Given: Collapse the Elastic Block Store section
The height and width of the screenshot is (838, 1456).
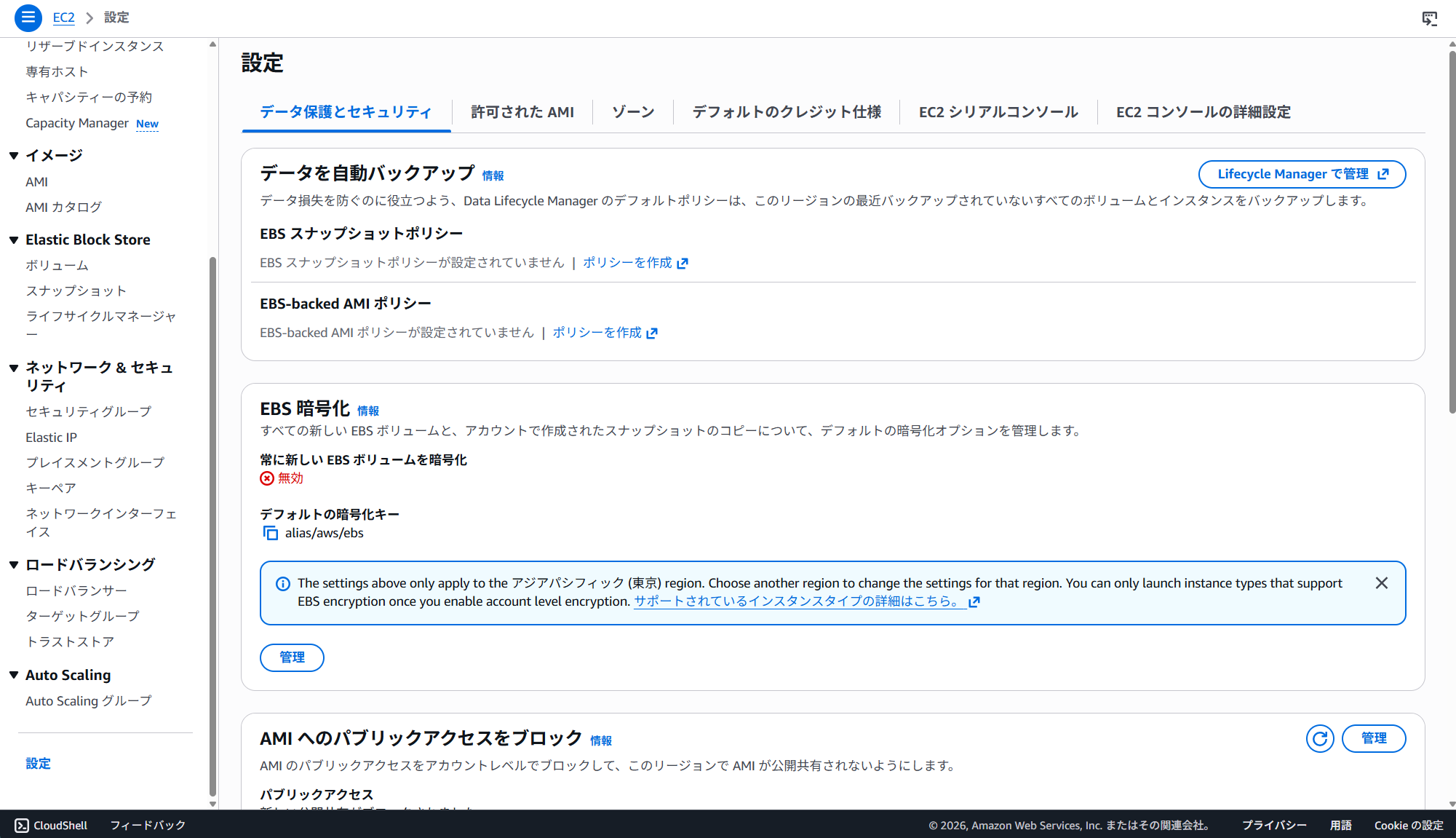Looking at the screenshot, I should coord(14,239).
